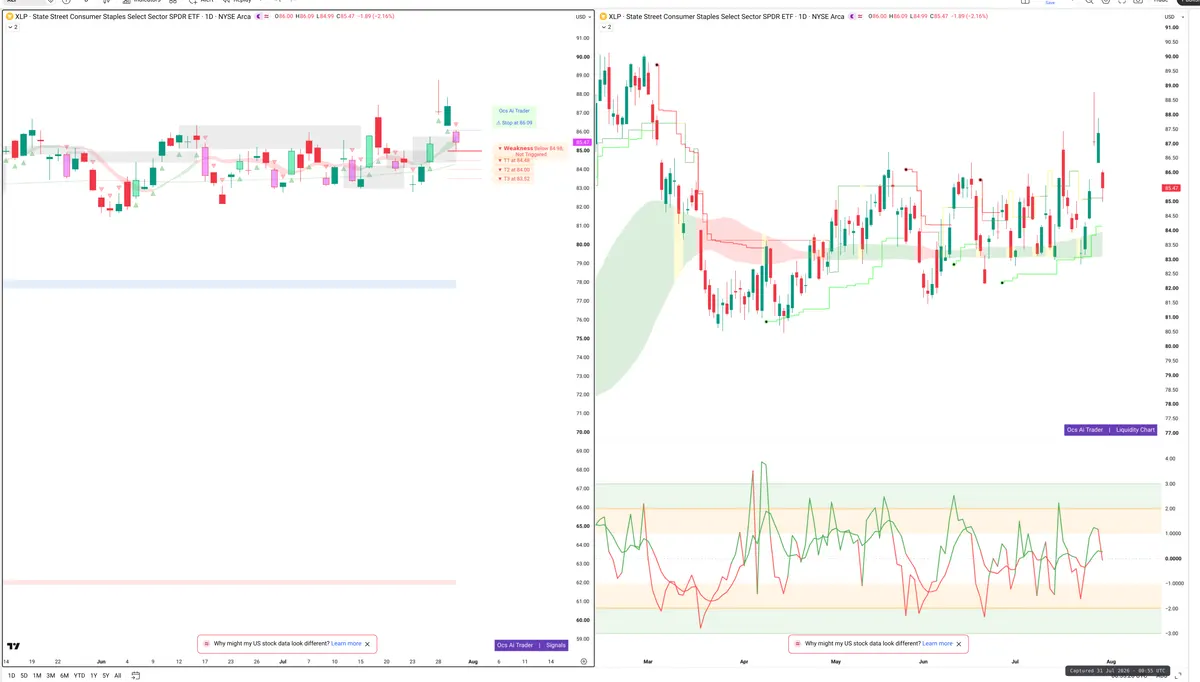
Task: Click the 85.47 current price label on right axis
Action: pos(1170,188)
